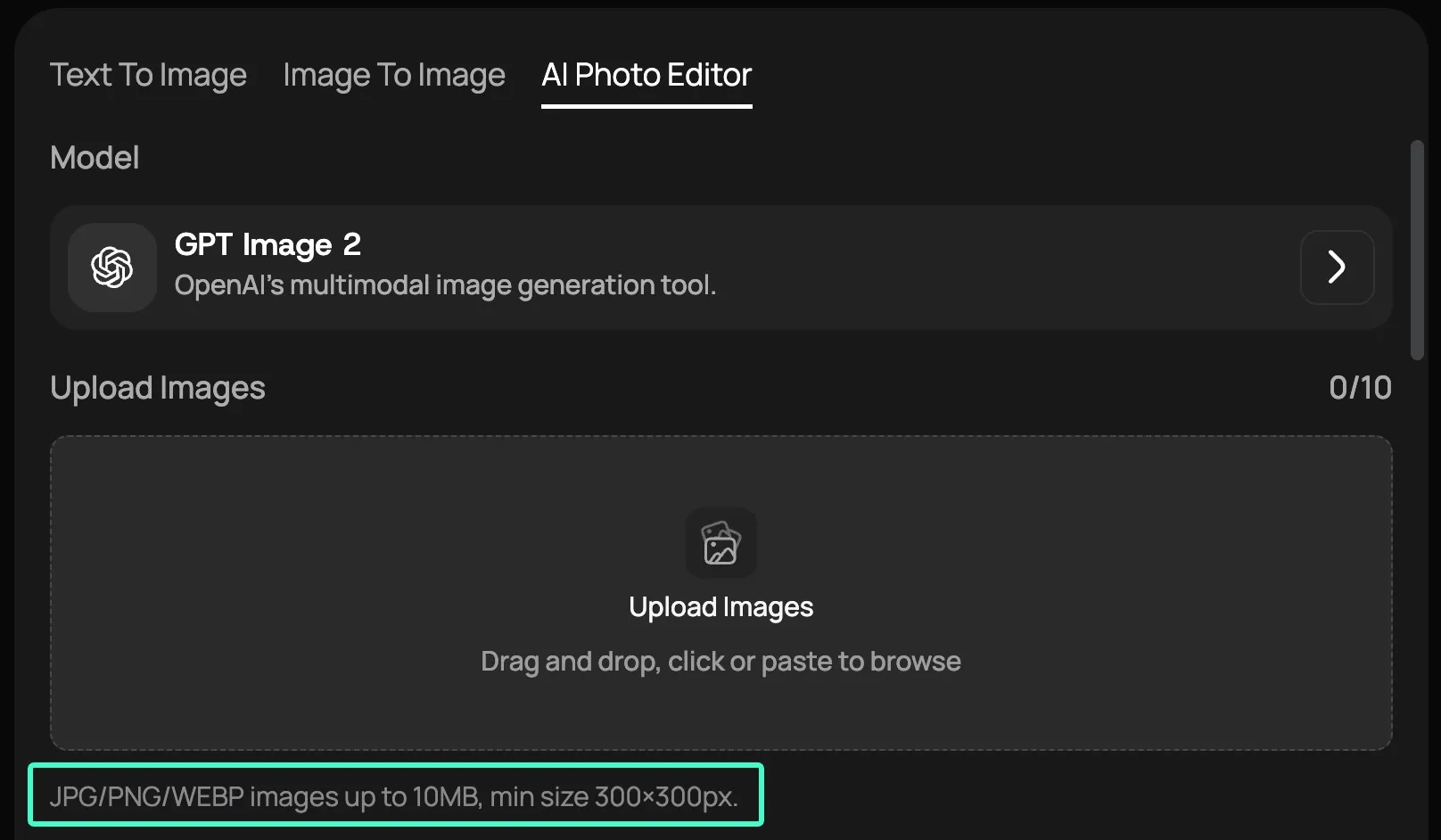Viewport: 1441px width, 840px height.
Task: Click the OpenAI logo icon
Action: (x=112, y=268)
